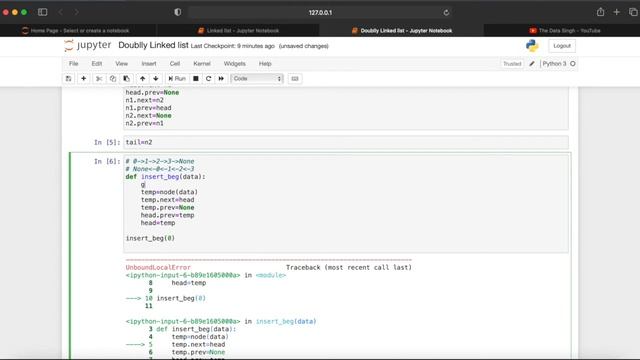Switch to The Data Singh YouTube tab

pyautogui.click(x=565, y=31)
